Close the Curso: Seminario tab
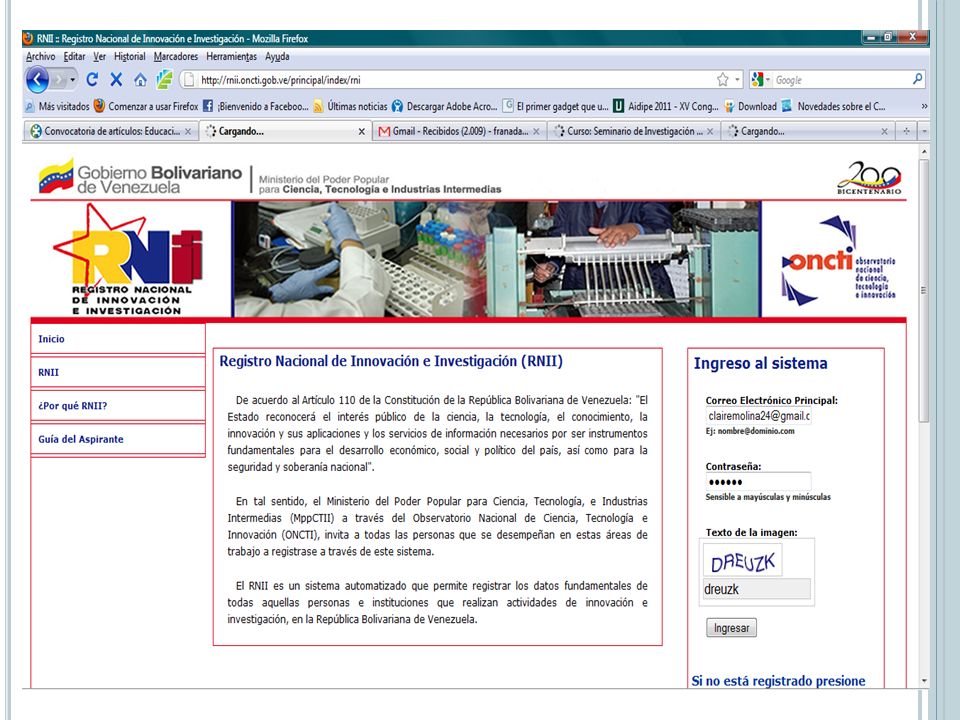 coord(710,131)
